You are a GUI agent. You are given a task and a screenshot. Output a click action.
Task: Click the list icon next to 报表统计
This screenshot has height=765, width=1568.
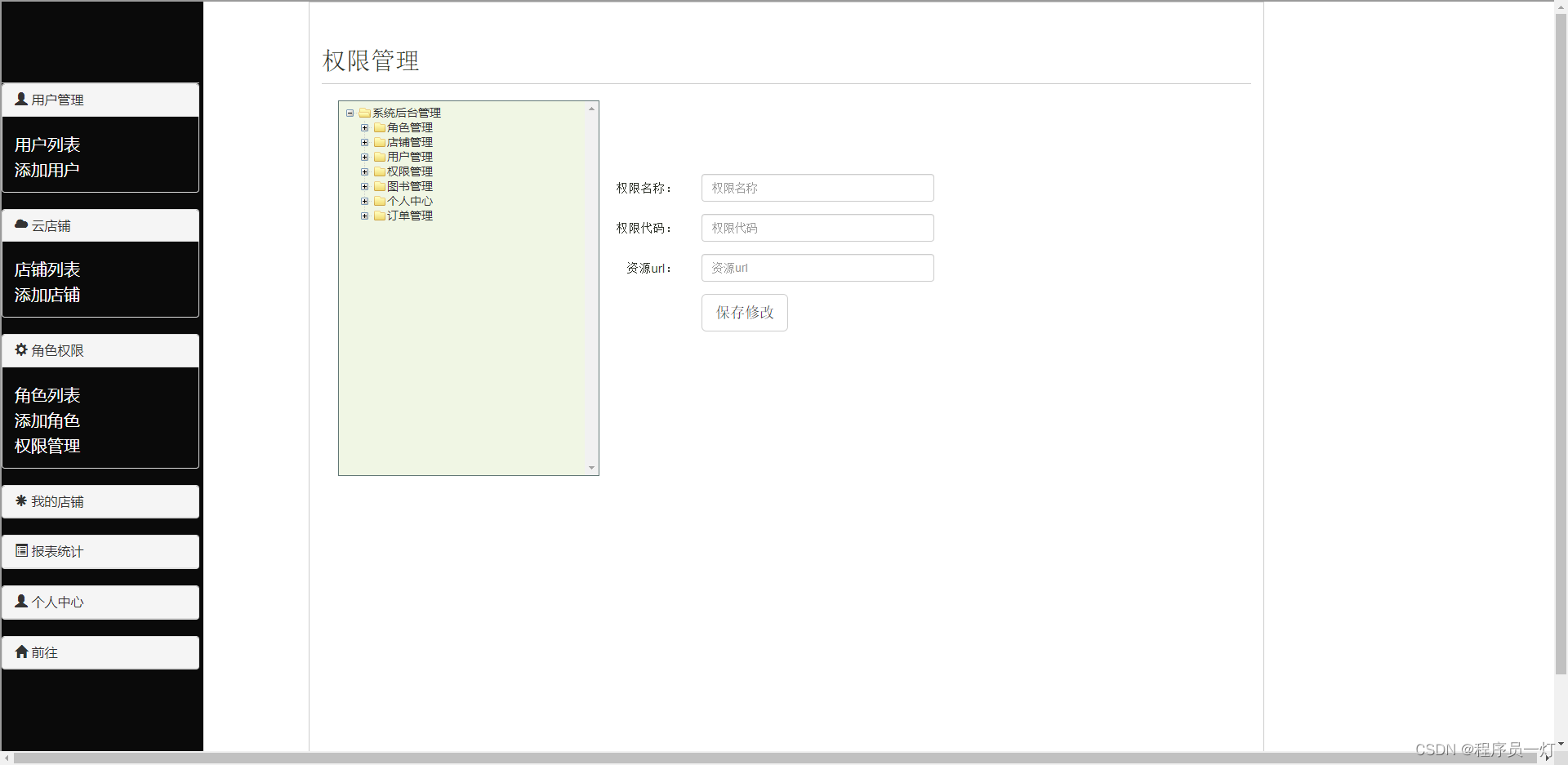point(21,550)
